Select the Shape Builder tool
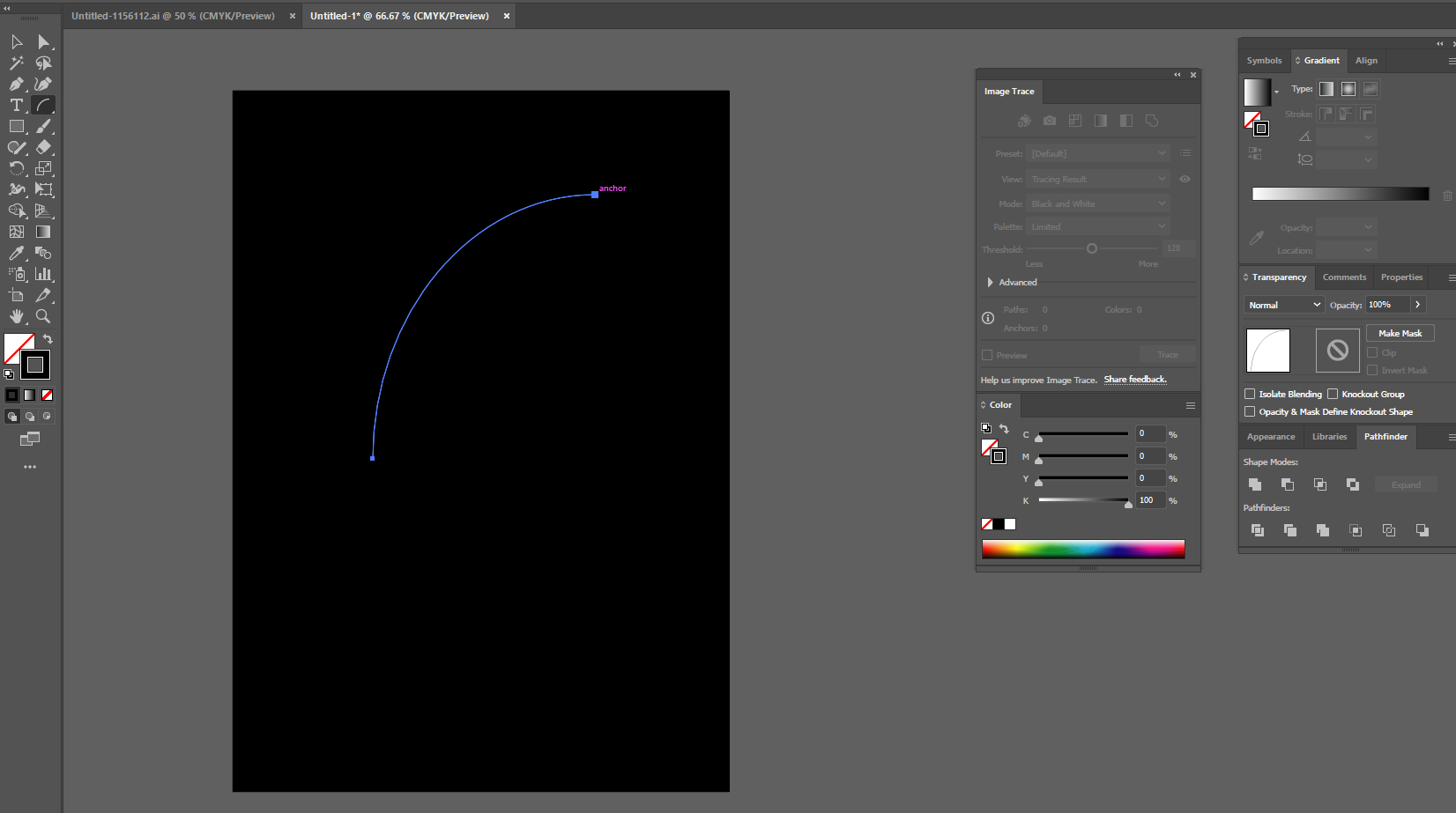 [x=17, y=211]
